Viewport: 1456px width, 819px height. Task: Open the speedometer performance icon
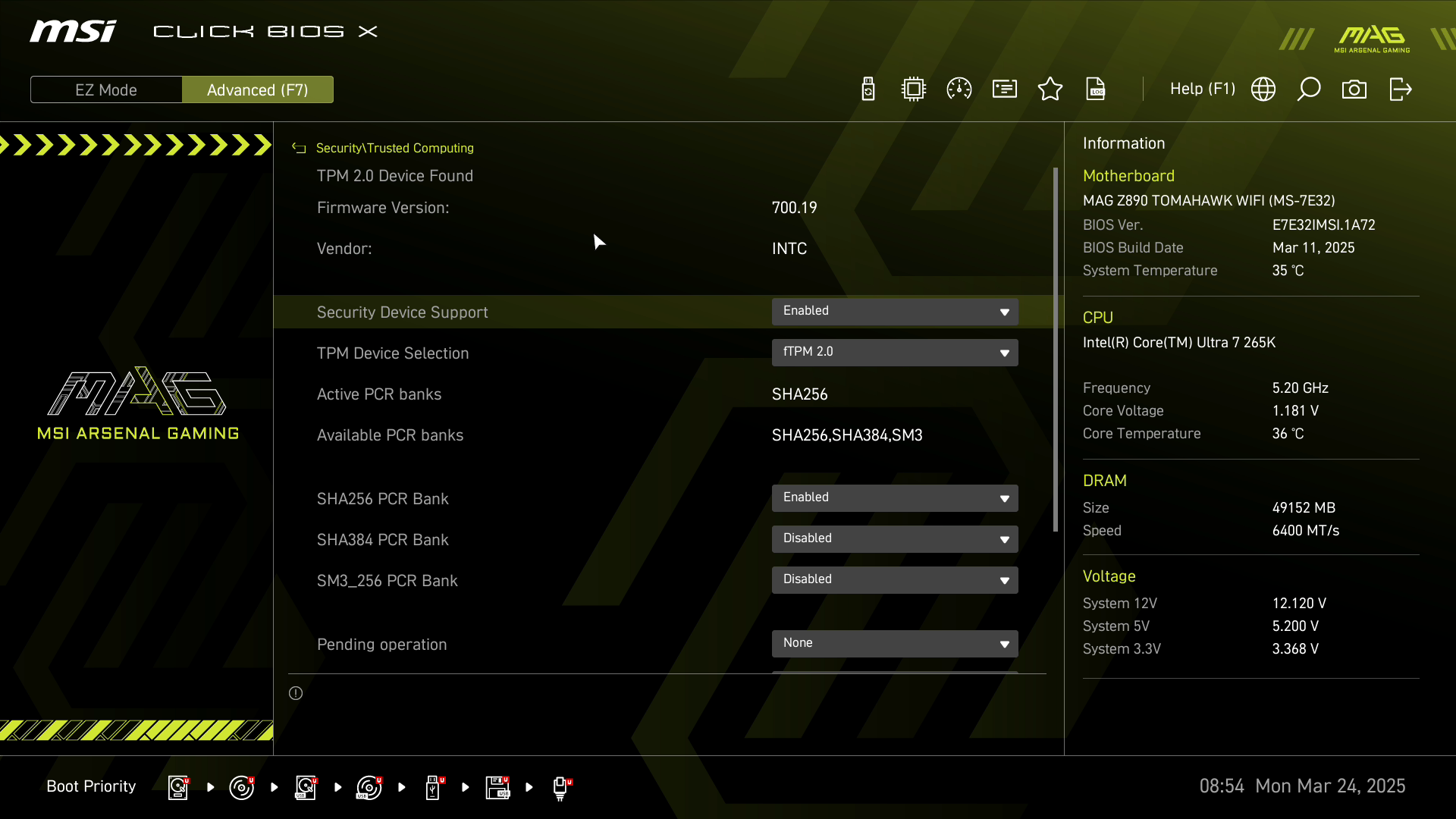pyautogui.click(x=959, y=89)
